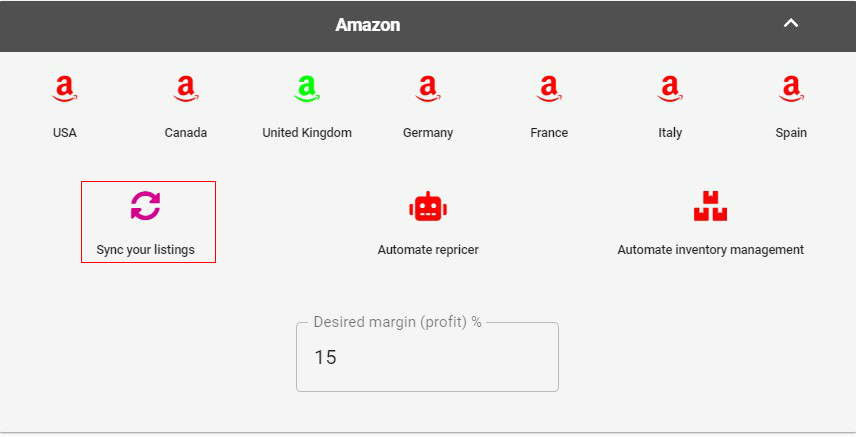Click the "Sync your listings" label
Image resolution: width=856 pixels, height=437 pixels.
click(x=145, y=250)
